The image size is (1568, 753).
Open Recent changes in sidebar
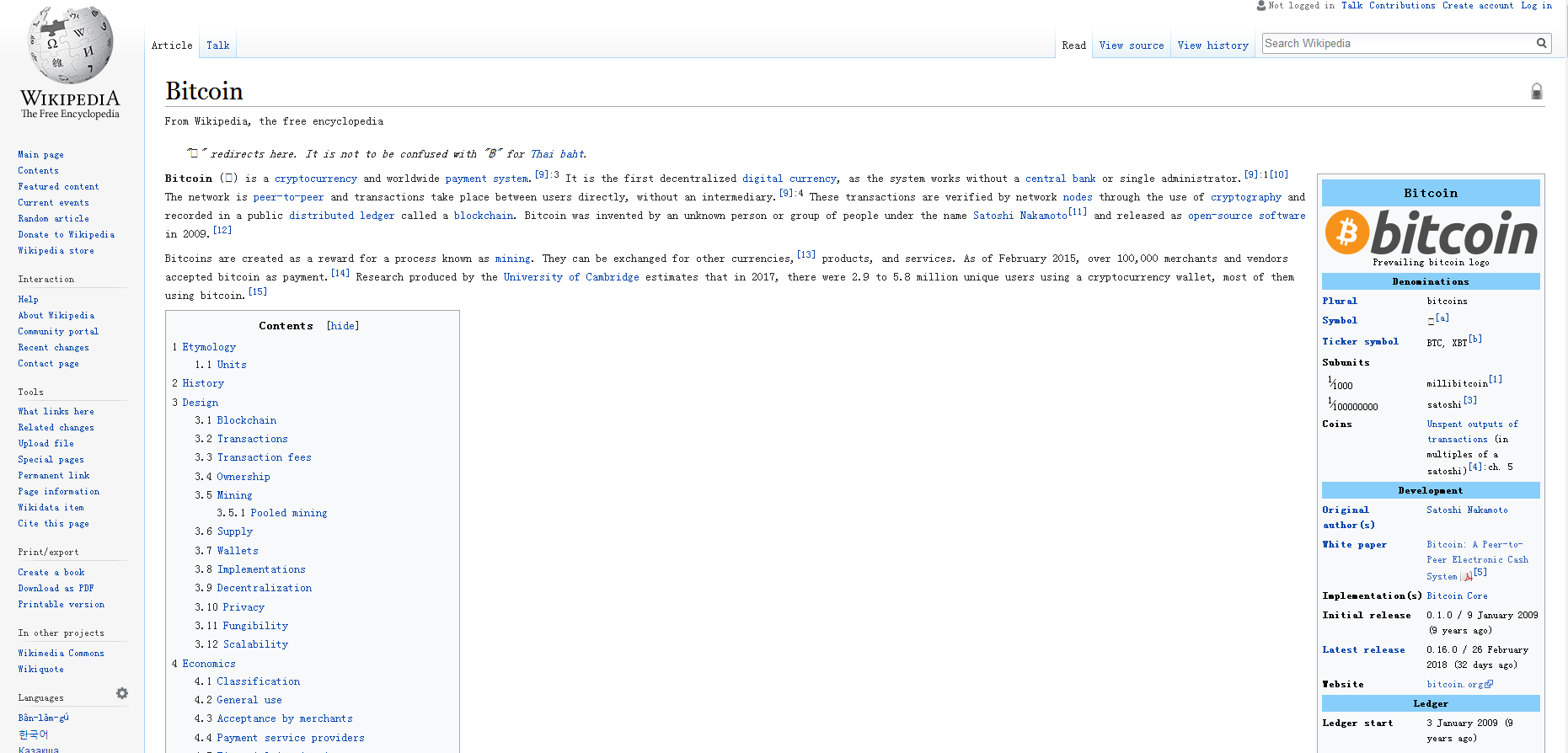pos(53,347)
